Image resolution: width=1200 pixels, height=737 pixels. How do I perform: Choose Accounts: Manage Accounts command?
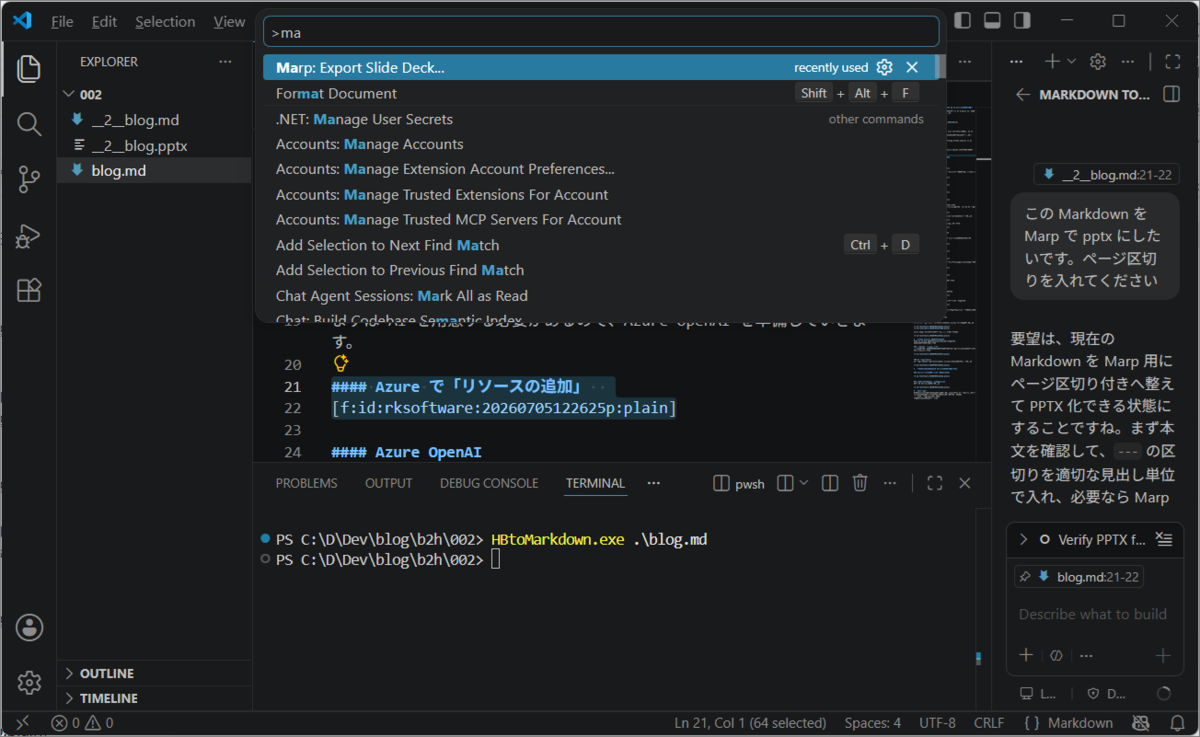tap(599, 144)
